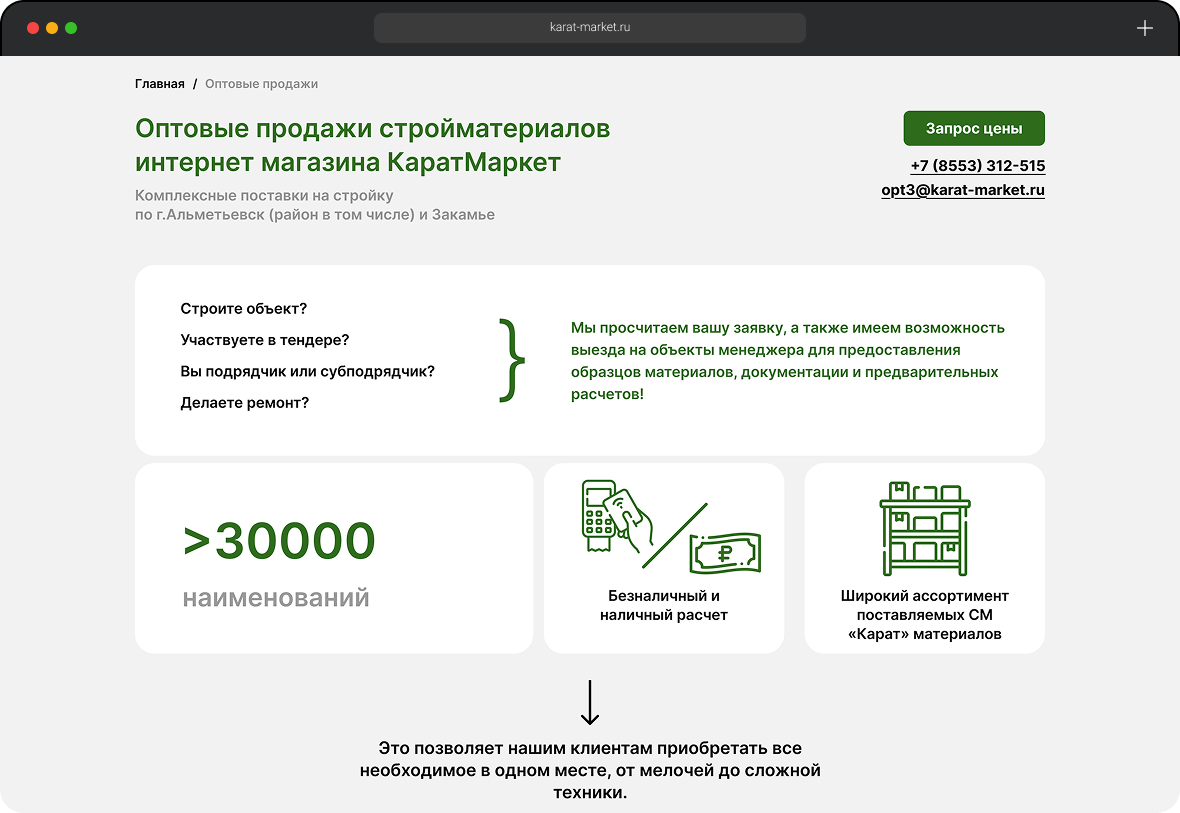Open the opt3@karat-market.ru email link
Screen dimensions: 1180x813
pyautogui.click(x=962, y=190)
